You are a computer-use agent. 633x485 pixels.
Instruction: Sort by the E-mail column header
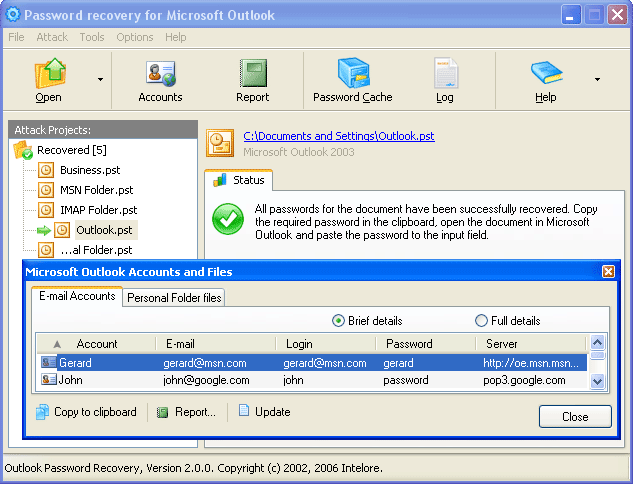tap(216, 344)
